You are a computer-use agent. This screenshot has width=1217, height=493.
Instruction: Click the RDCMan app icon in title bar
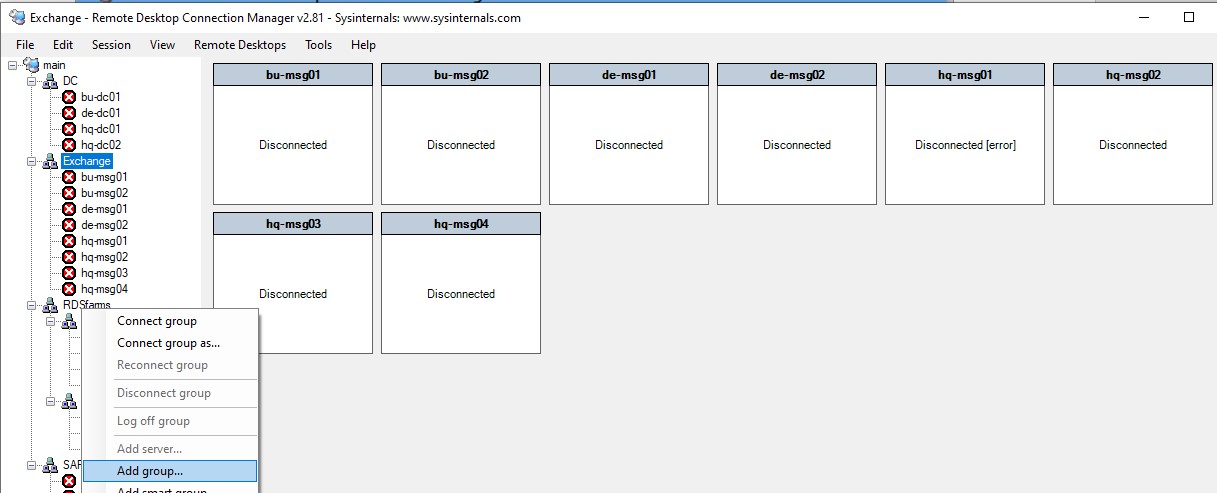point(17,17)
